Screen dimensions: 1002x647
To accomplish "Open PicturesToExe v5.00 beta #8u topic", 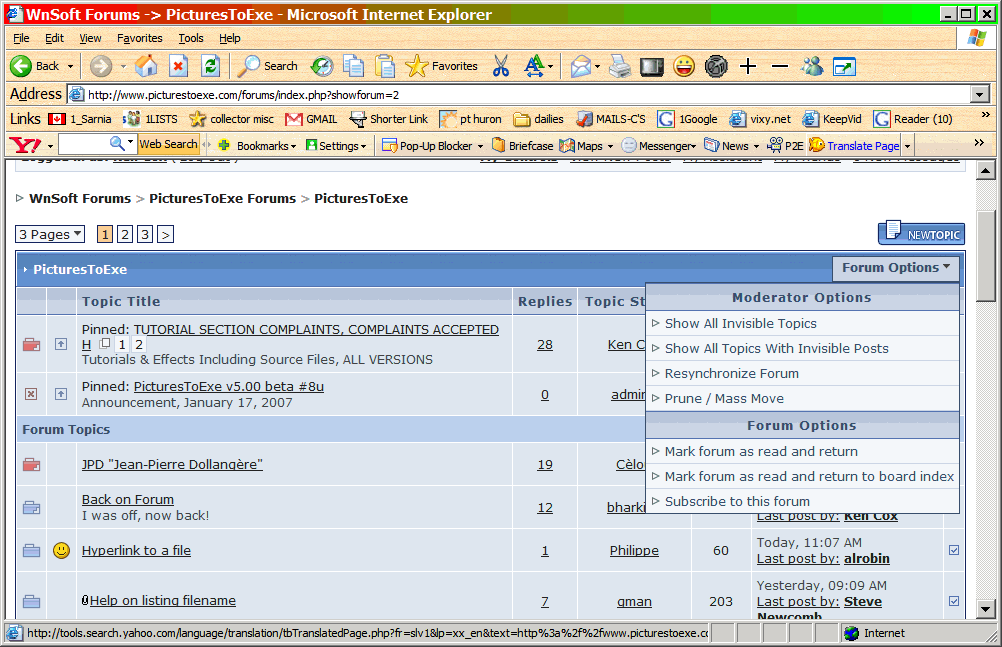I will coord(229,386).
